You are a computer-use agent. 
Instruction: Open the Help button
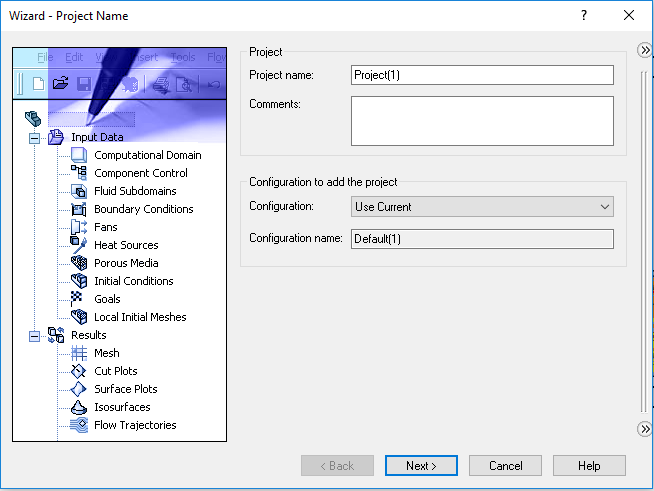[x=589, y=466]
